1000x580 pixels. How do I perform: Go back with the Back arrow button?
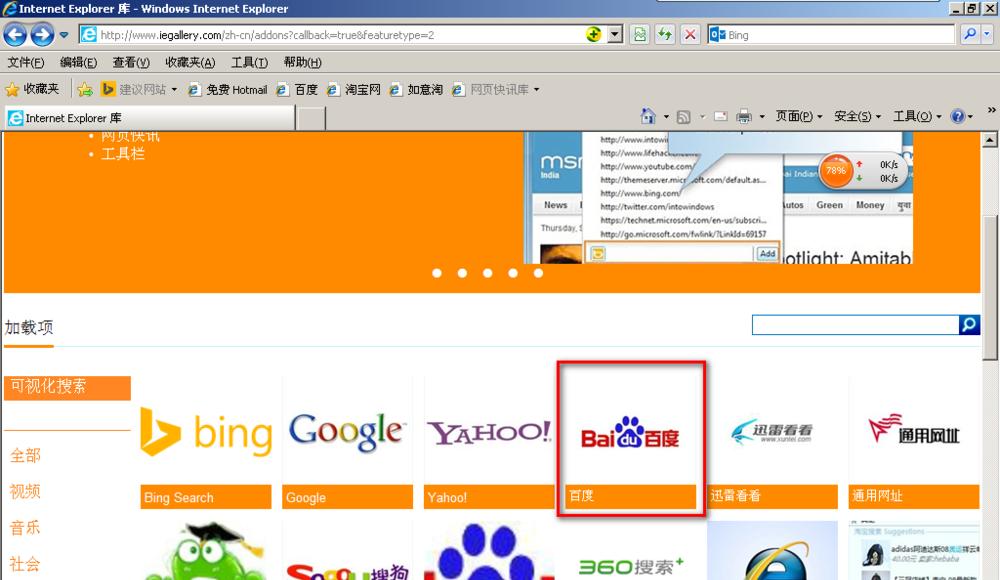(x=15, y=34)
